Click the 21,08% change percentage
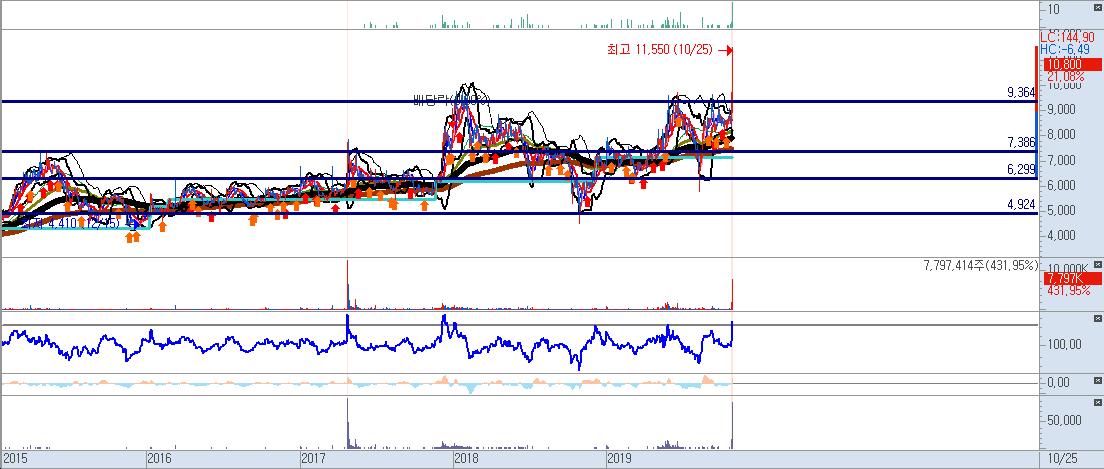The image size is (1104, 469). [x=1066, y=76]
